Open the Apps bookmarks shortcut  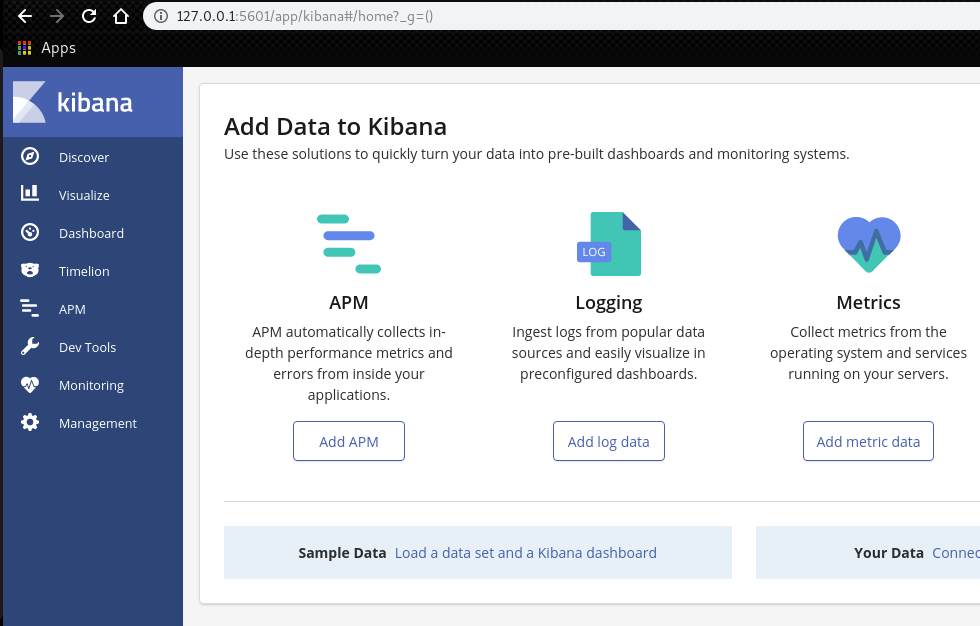[47, 48]
